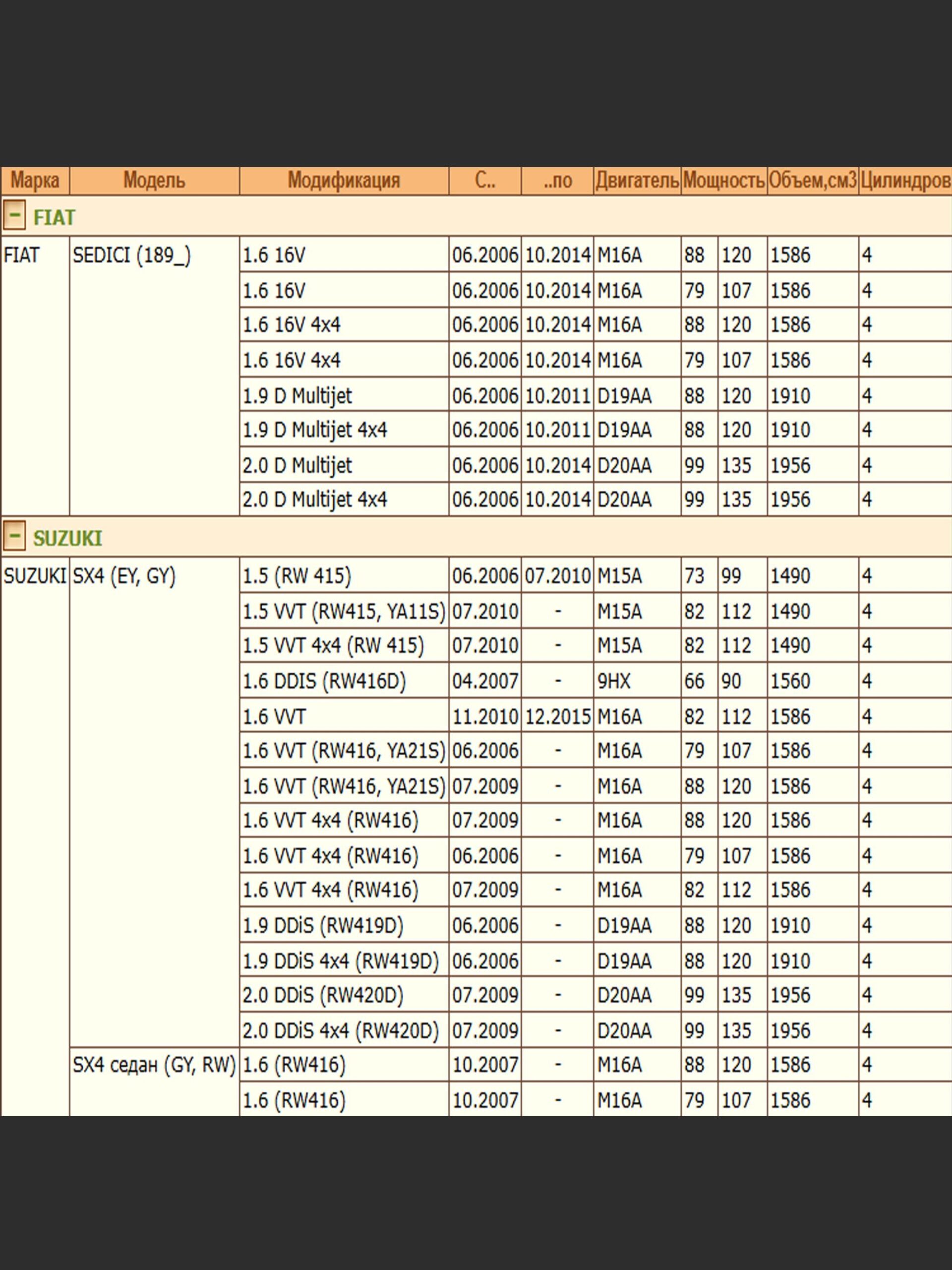Collapse the SUZUKI group
The width and height of the screenshot is (952, 1270).
point(14,537)
